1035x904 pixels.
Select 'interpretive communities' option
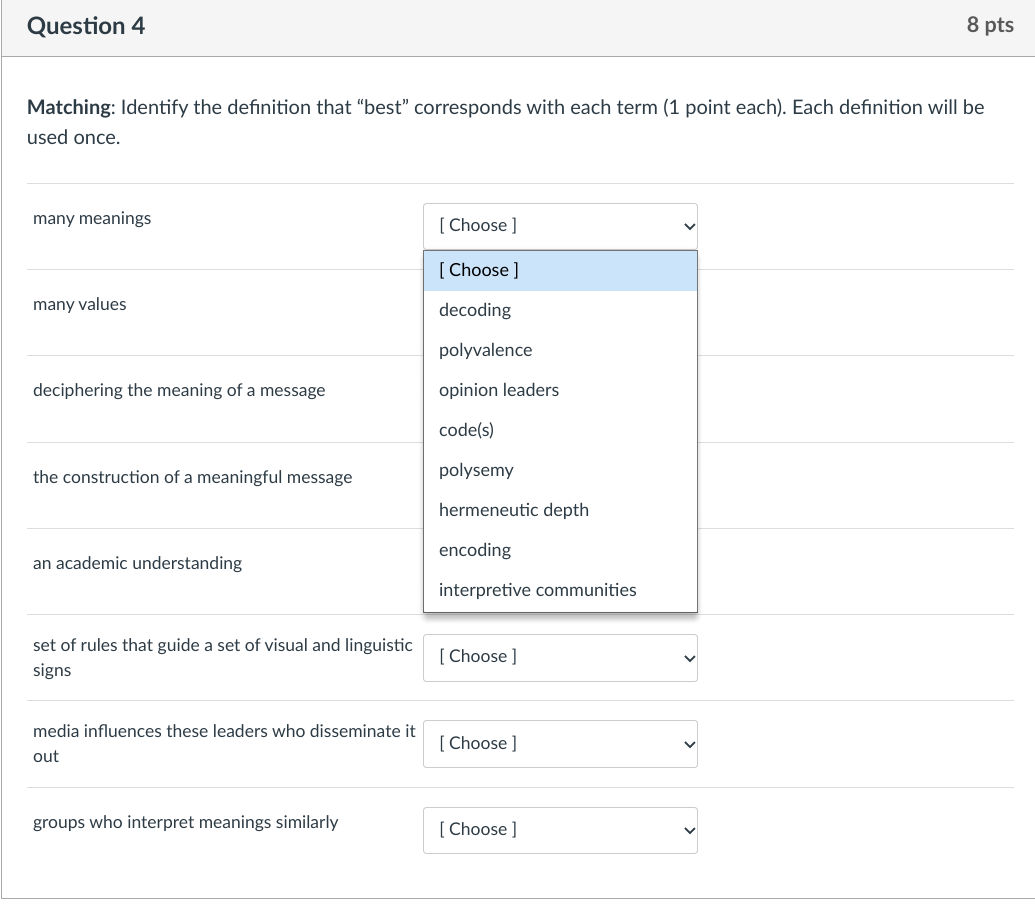[x=537, y=590]
